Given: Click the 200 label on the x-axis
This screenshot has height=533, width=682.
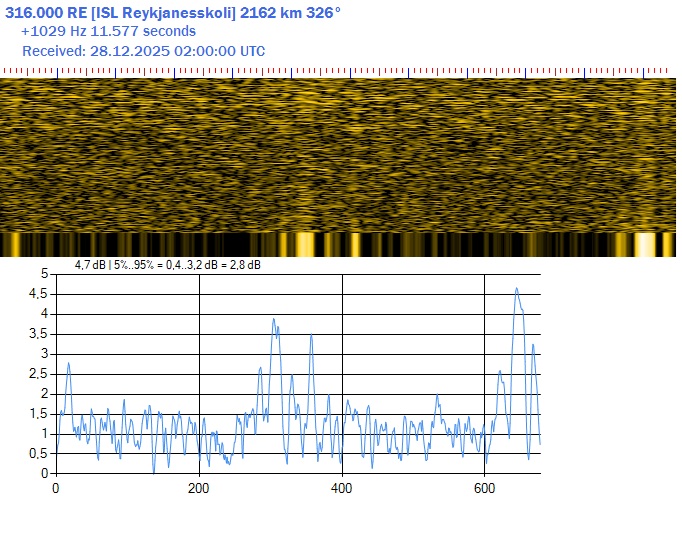Looking at the screenshot, I should point(199,488).
